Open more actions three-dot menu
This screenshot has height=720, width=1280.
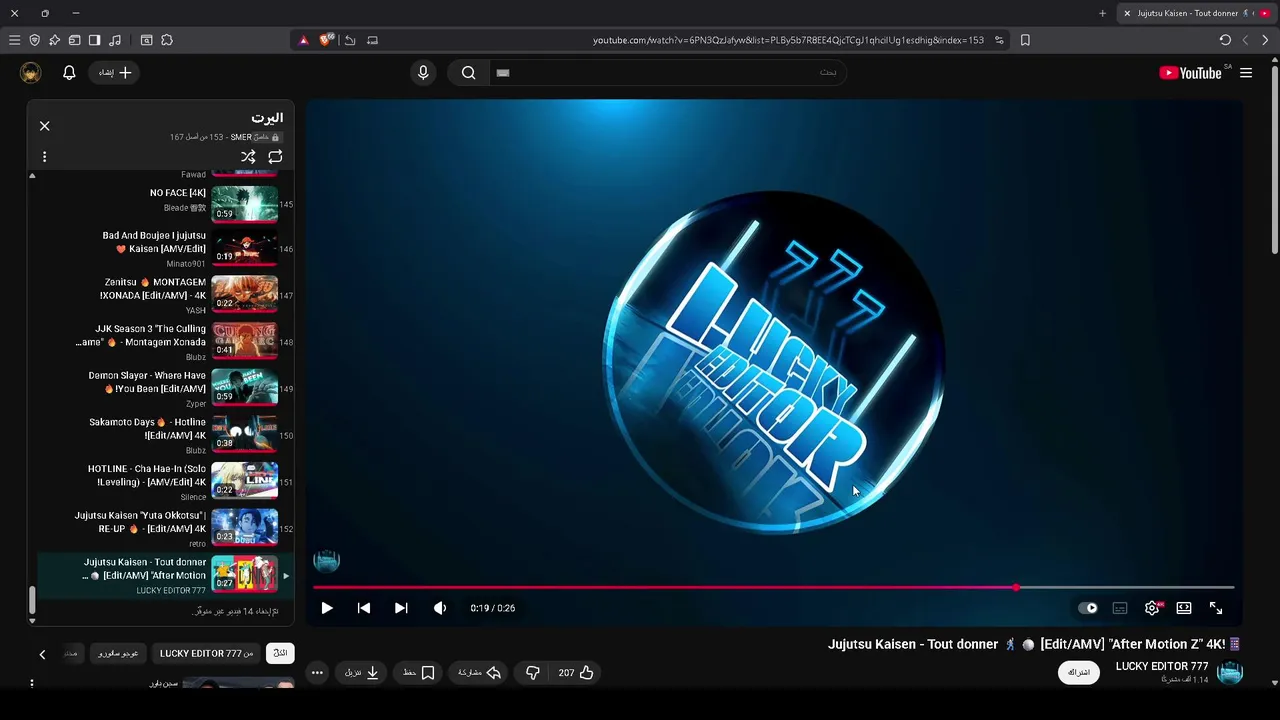point(317,673)
